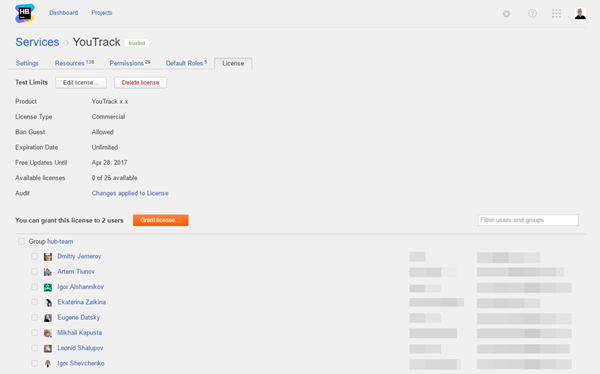Screen dimensions: 600x374
Task: Check the Group hub-team checkbox
Action: pos(21,241)
